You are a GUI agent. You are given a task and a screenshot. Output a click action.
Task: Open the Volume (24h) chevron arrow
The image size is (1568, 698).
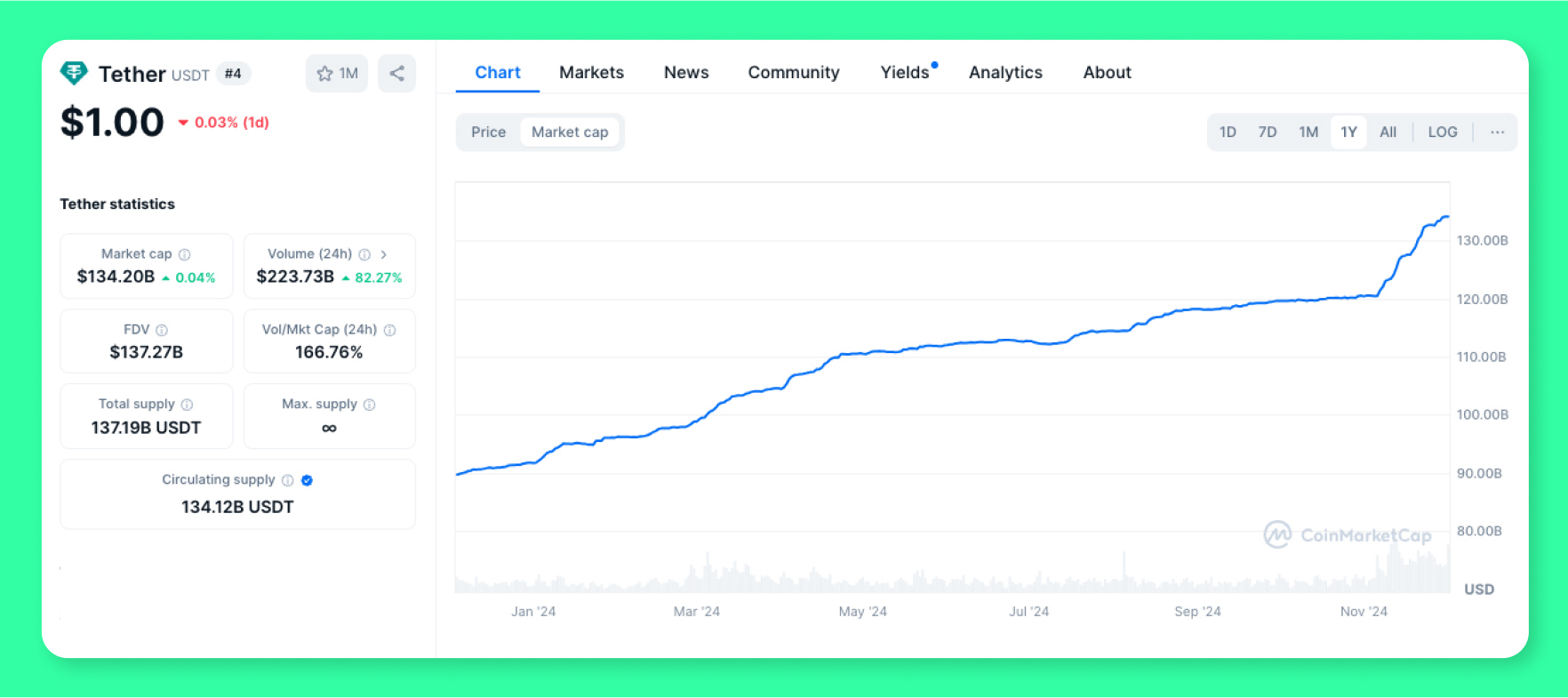click(383, 254)
